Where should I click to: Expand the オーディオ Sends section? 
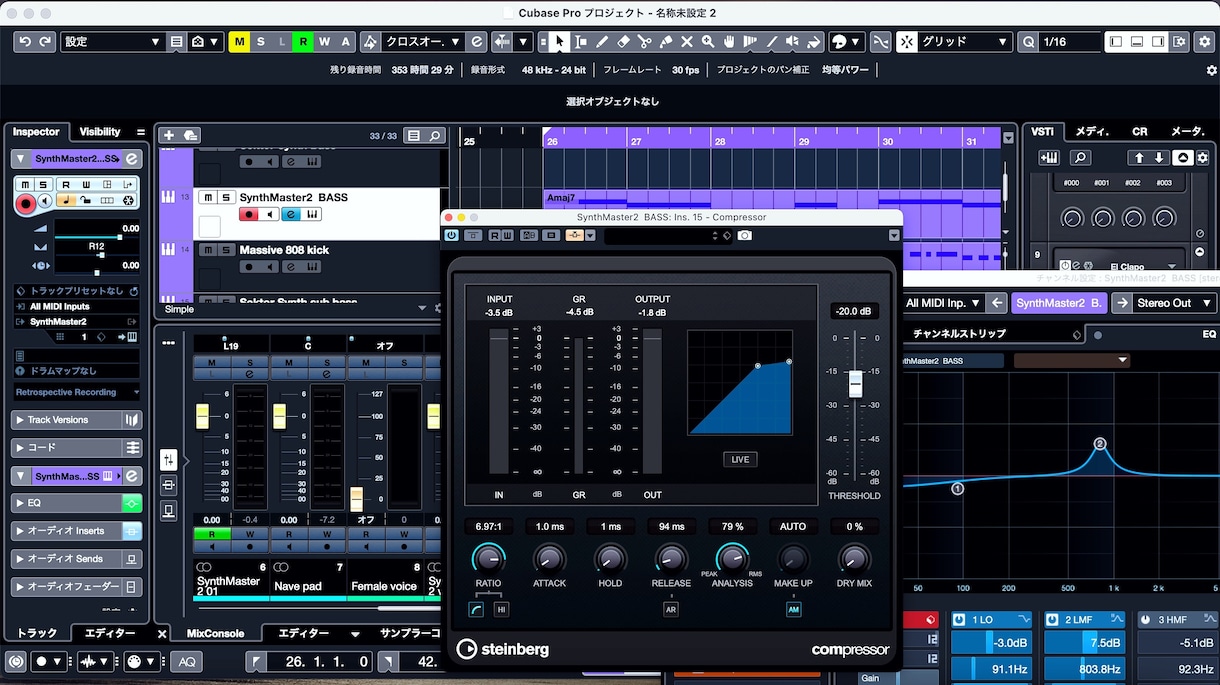coord(66,559)
